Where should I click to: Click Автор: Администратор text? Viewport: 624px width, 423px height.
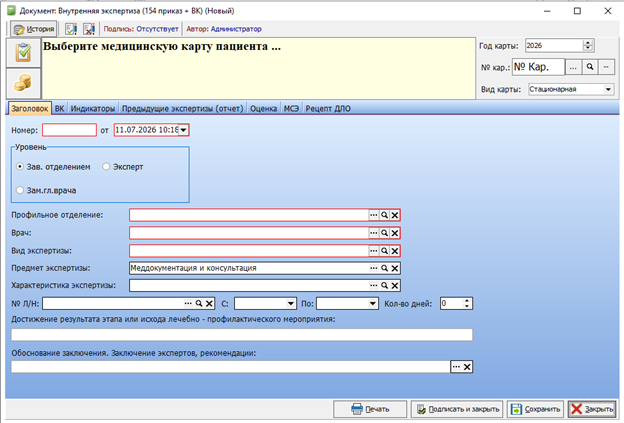[224, 29]
